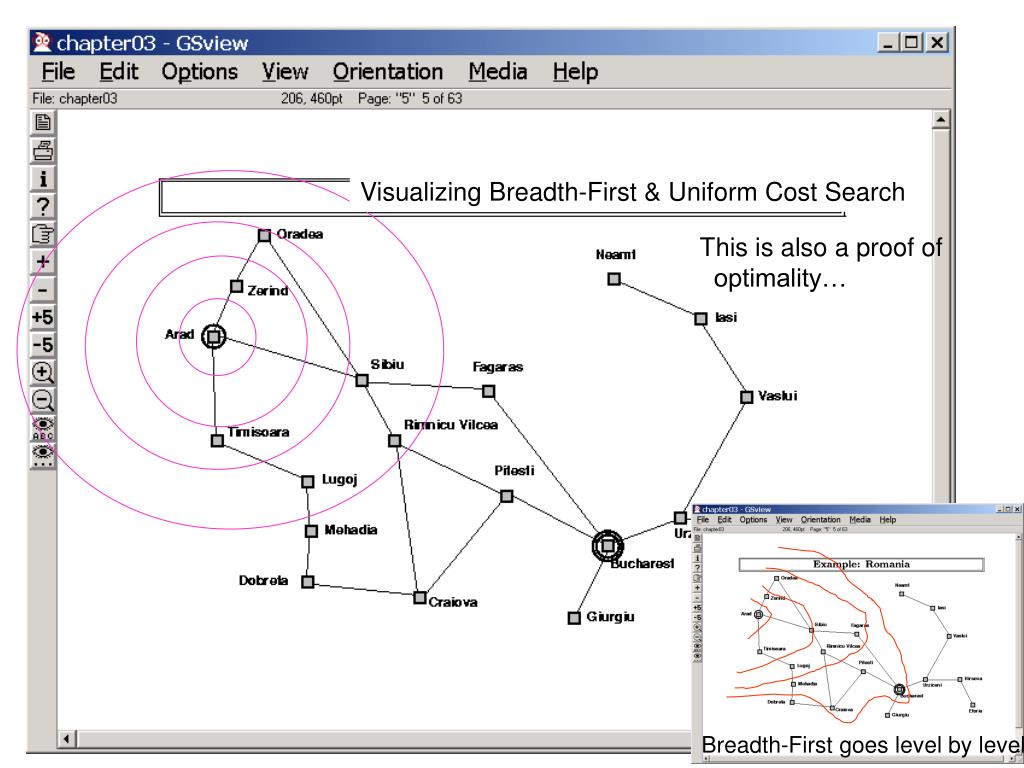Click the Mehadia city node

[312, 531]
